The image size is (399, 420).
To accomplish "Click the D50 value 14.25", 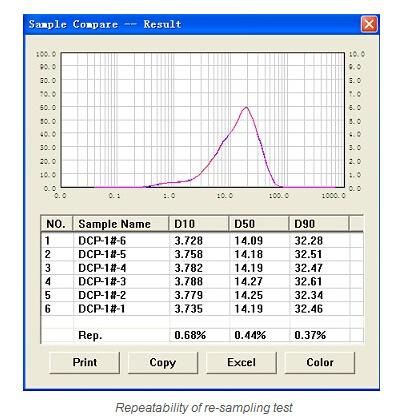I will pyautogui.click(x=248, y=295).
